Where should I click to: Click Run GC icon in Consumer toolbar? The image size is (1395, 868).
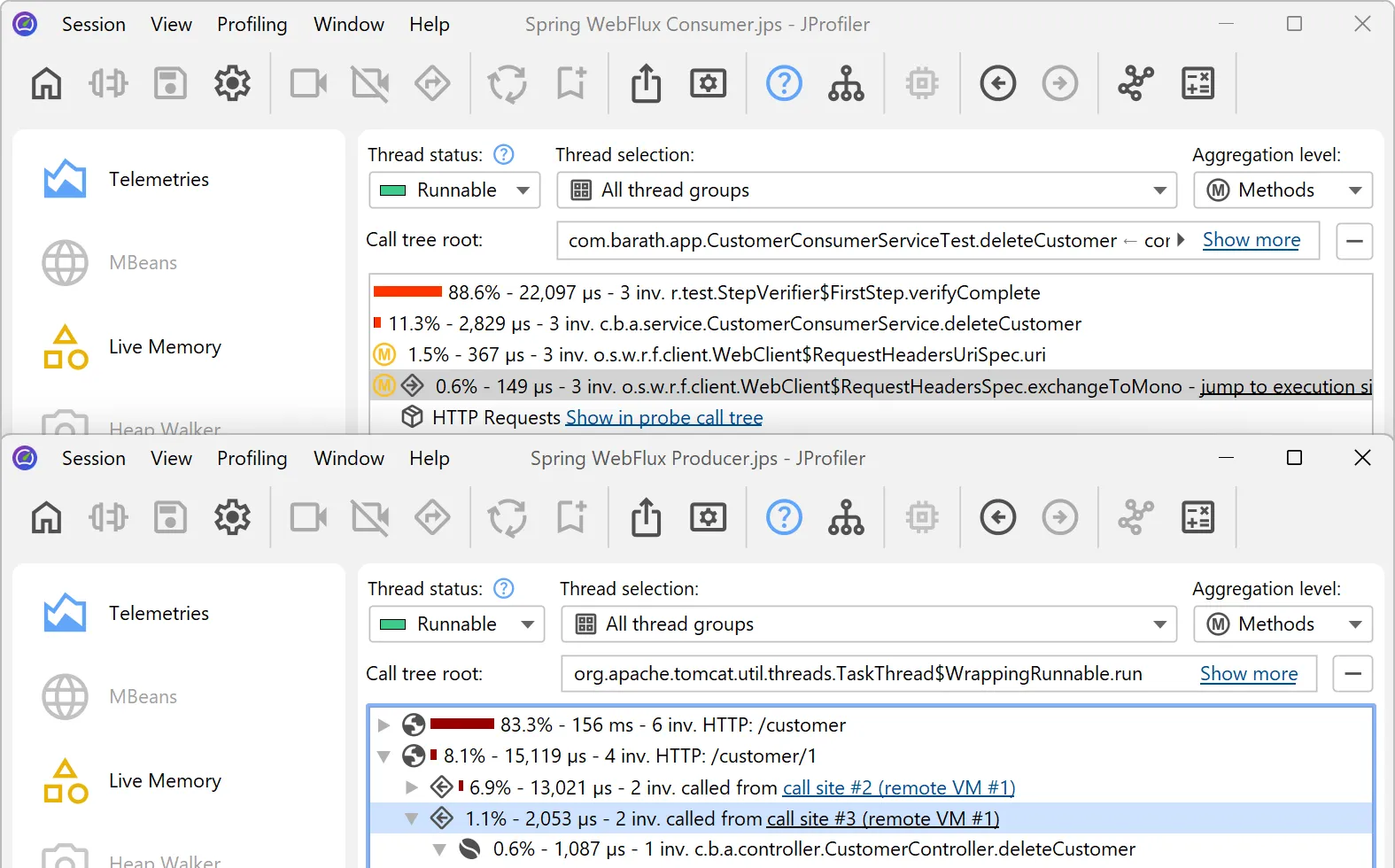pos(508,84)
